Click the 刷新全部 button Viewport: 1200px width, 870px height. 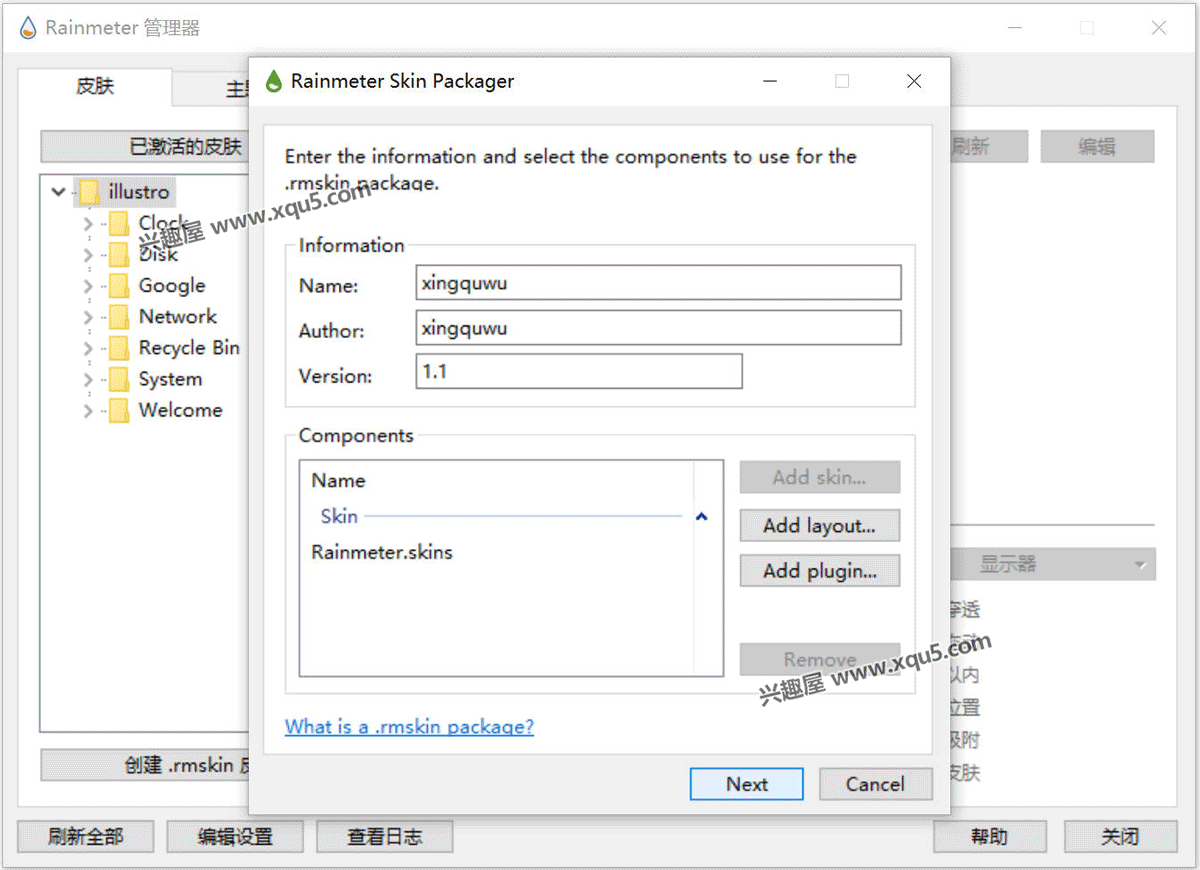click(86, 837)
